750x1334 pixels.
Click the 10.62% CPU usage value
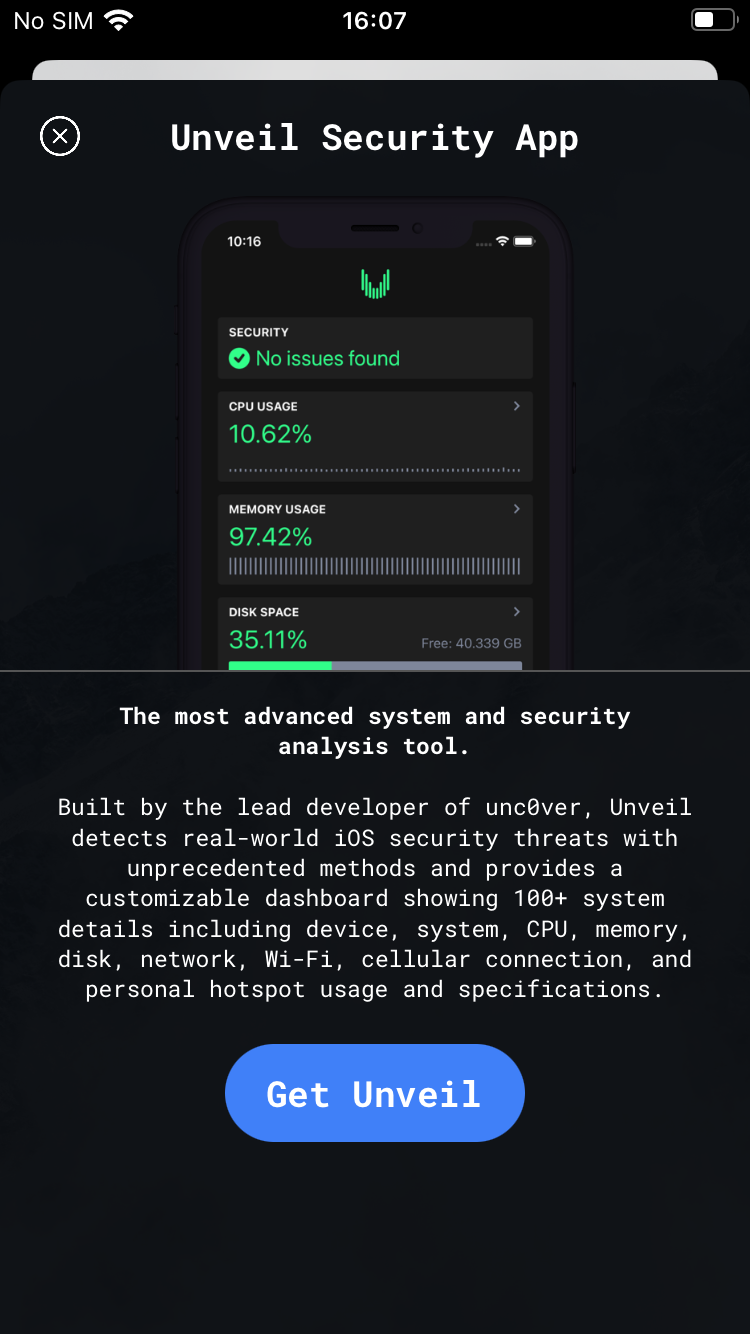270,434
